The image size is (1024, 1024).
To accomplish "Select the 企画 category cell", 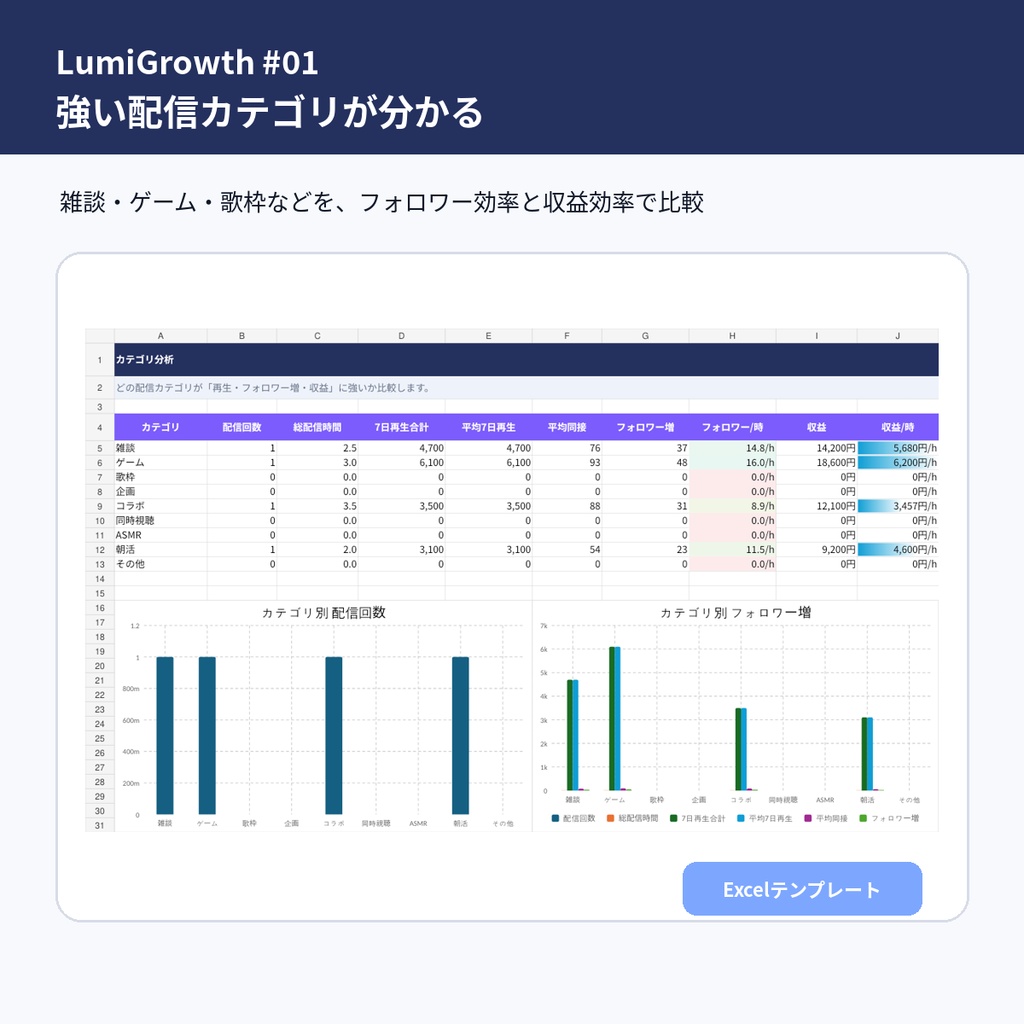I will 161,491.
